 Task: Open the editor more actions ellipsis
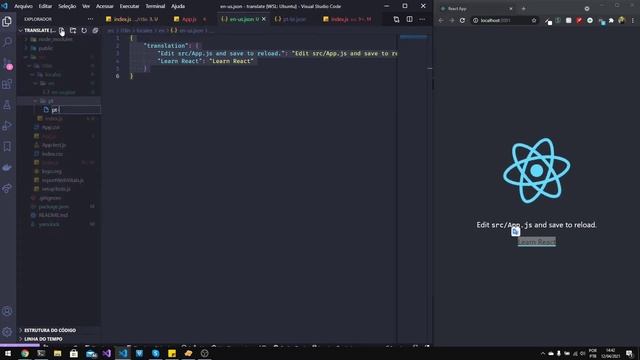click(x=422, y=19)
